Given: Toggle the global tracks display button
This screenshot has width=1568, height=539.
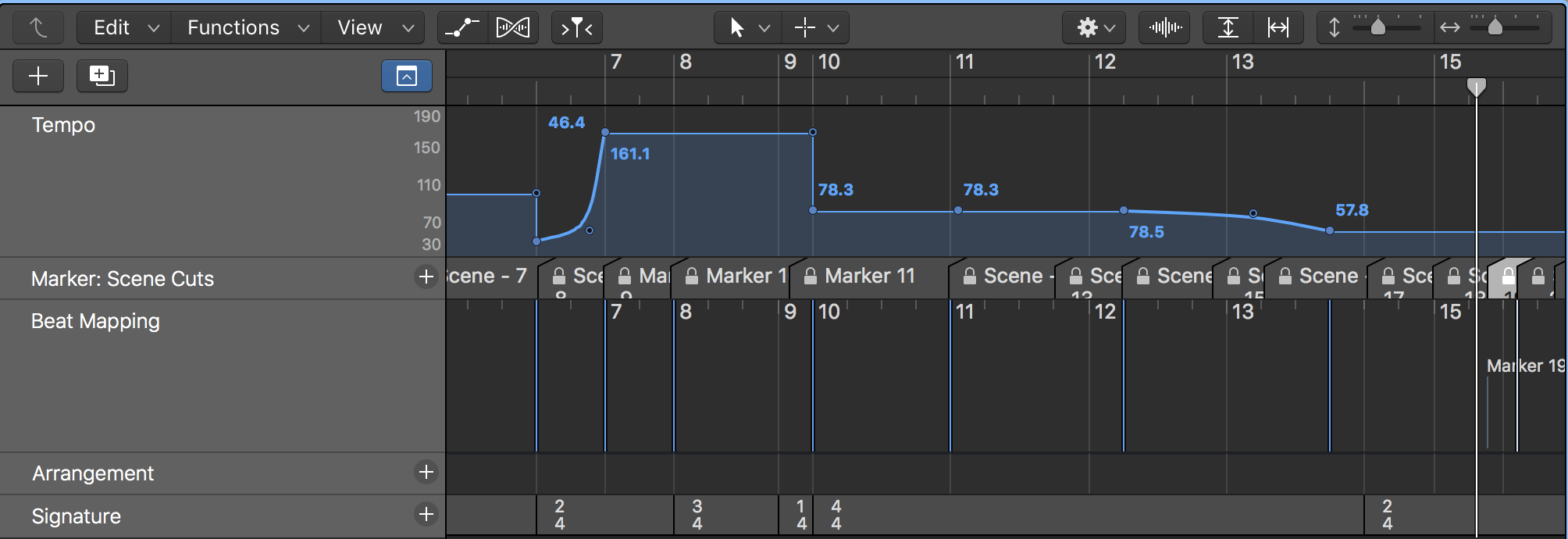Looking at the screenshot, I should tap(407, 76).
